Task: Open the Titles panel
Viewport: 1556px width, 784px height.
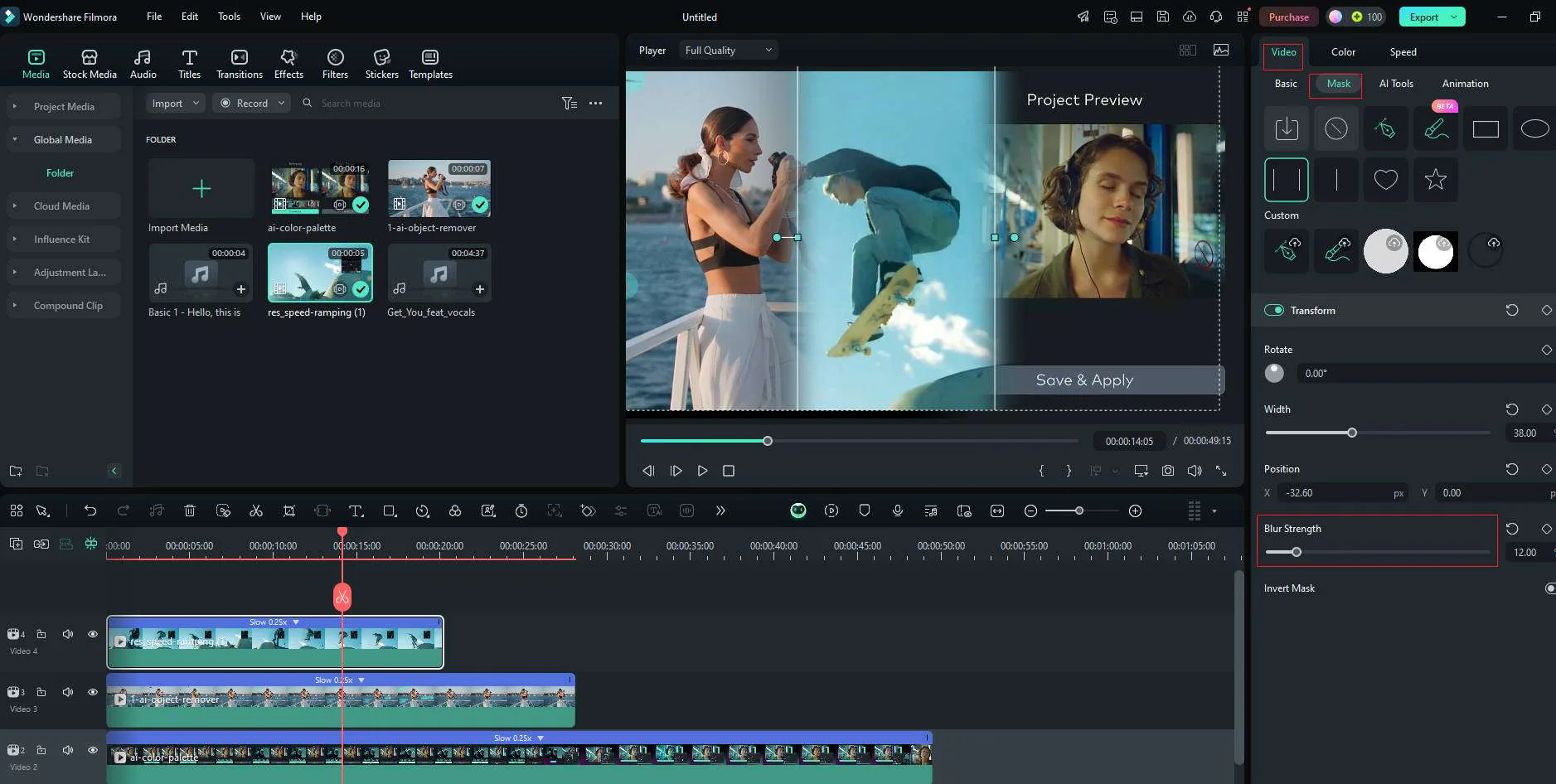Action: [x=189, y=64]
